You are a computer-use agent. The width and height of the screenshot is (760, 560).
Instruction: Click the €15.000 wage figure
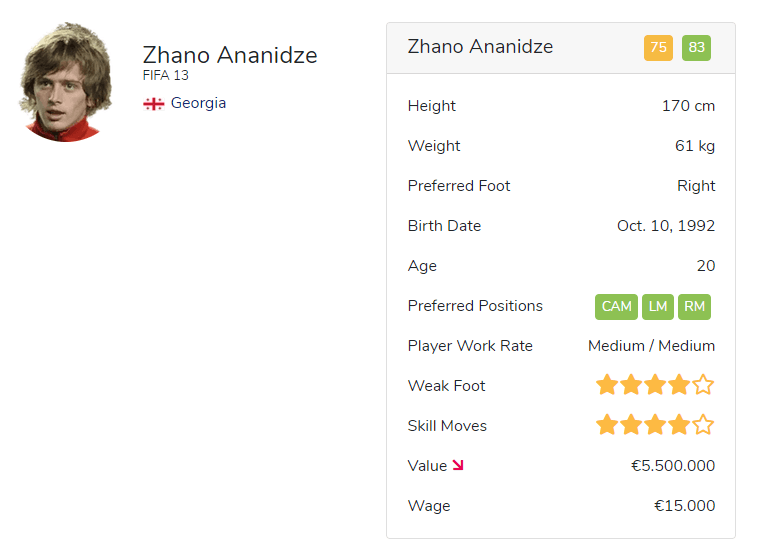685,506
